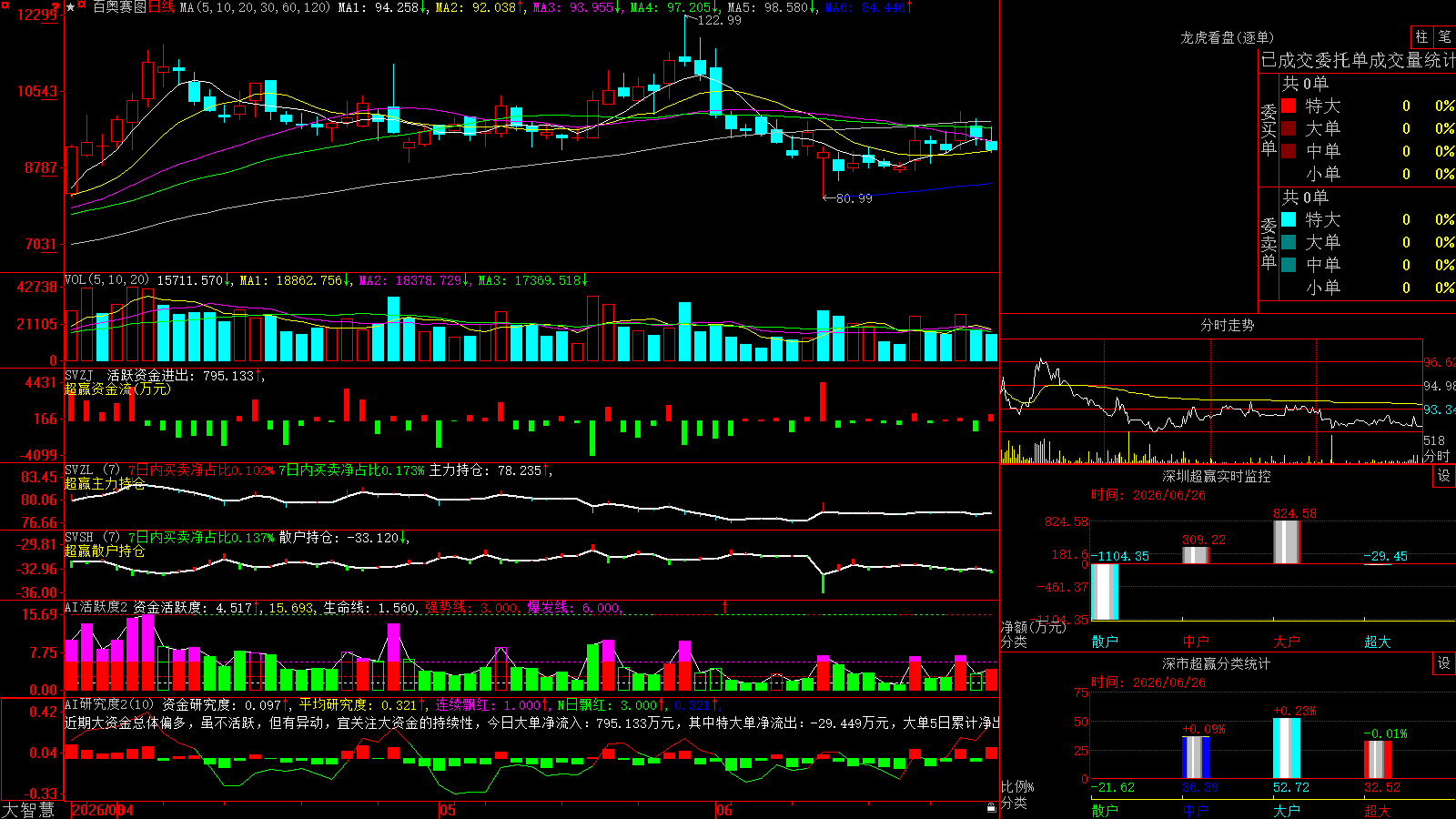Click the 小单 row under 委买单
This screenshot has width=1456, height=819.
[x=1368, y=174]
